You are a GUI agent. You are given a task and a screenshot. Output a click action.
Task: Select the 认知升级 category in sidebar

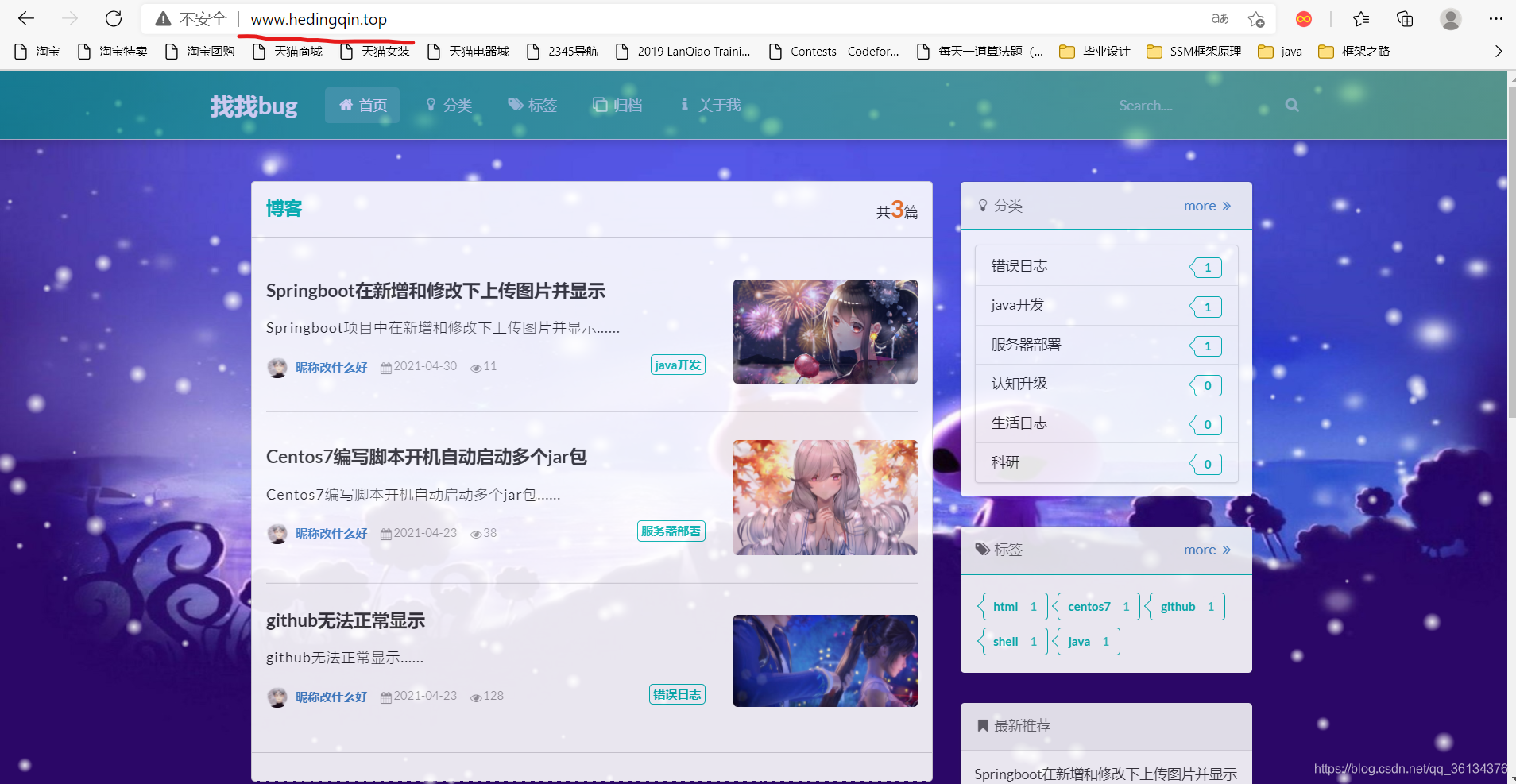1106,384
